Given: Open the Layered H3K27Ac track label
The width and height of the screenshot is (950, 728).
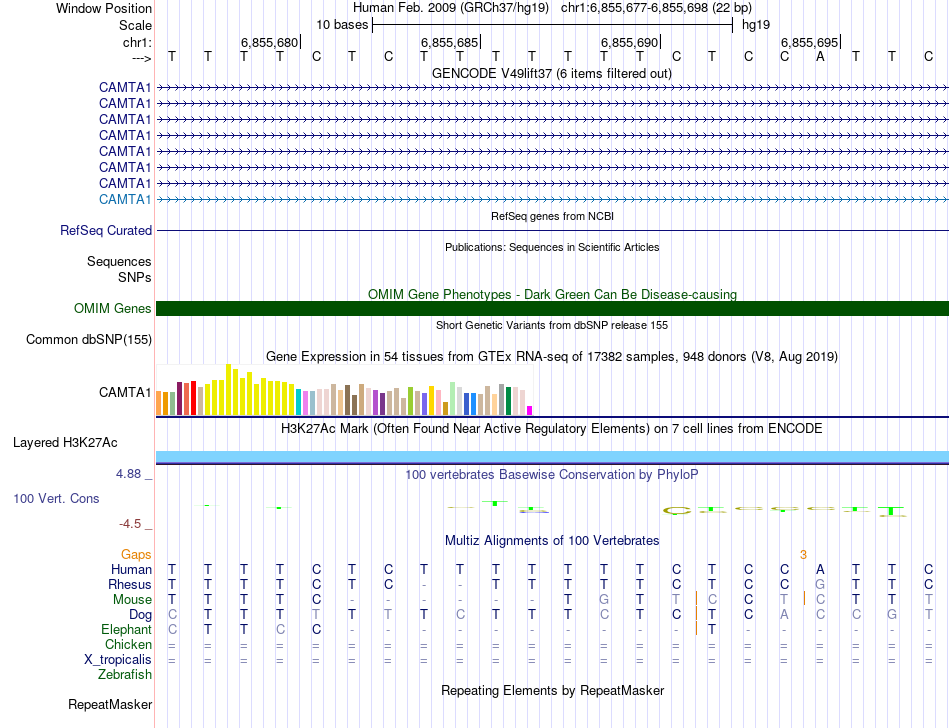Looking at the screenshot, I should click(65, 442).
